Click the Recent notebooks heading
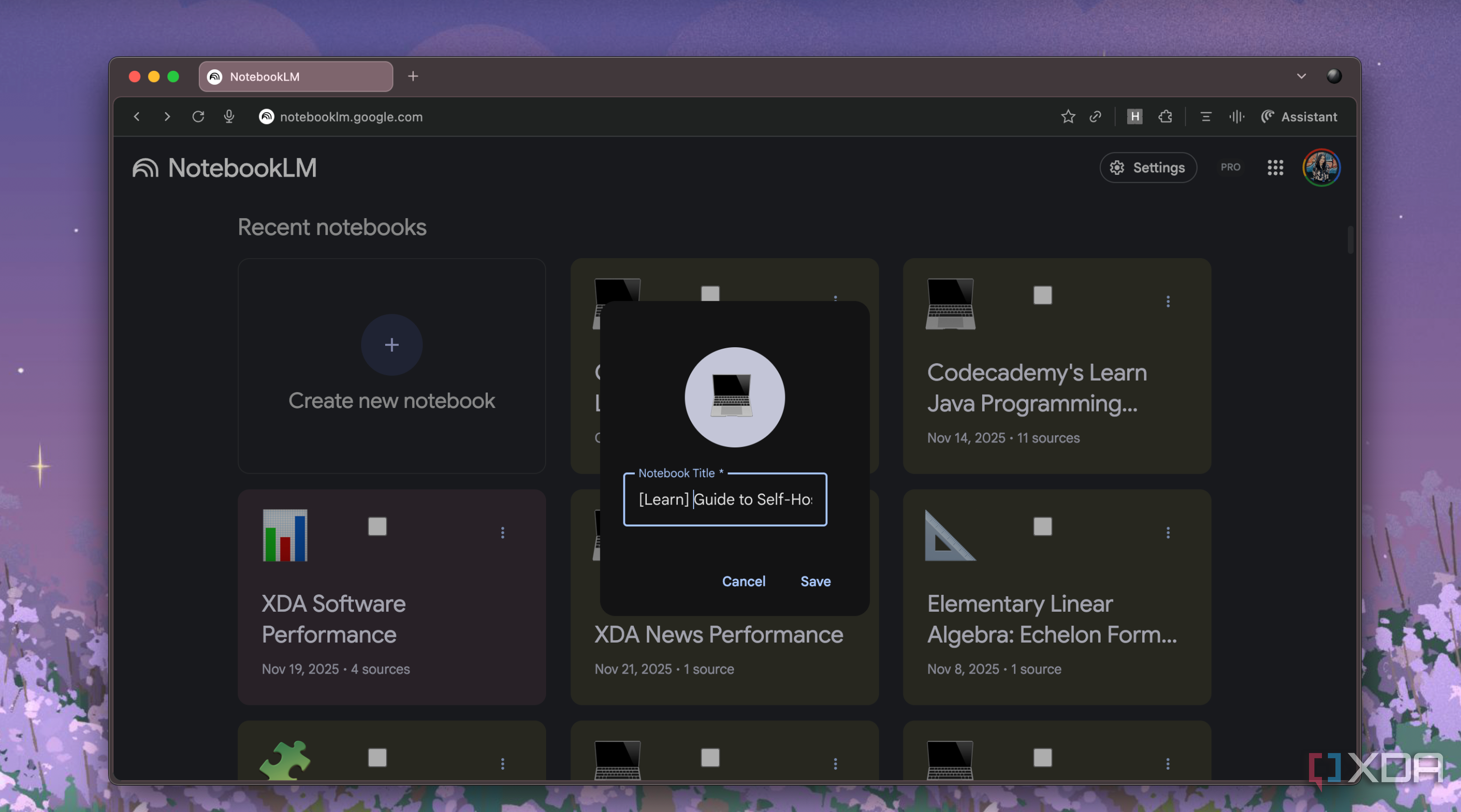The height and width of the screenshot is (812, 1461). point(332,227)
